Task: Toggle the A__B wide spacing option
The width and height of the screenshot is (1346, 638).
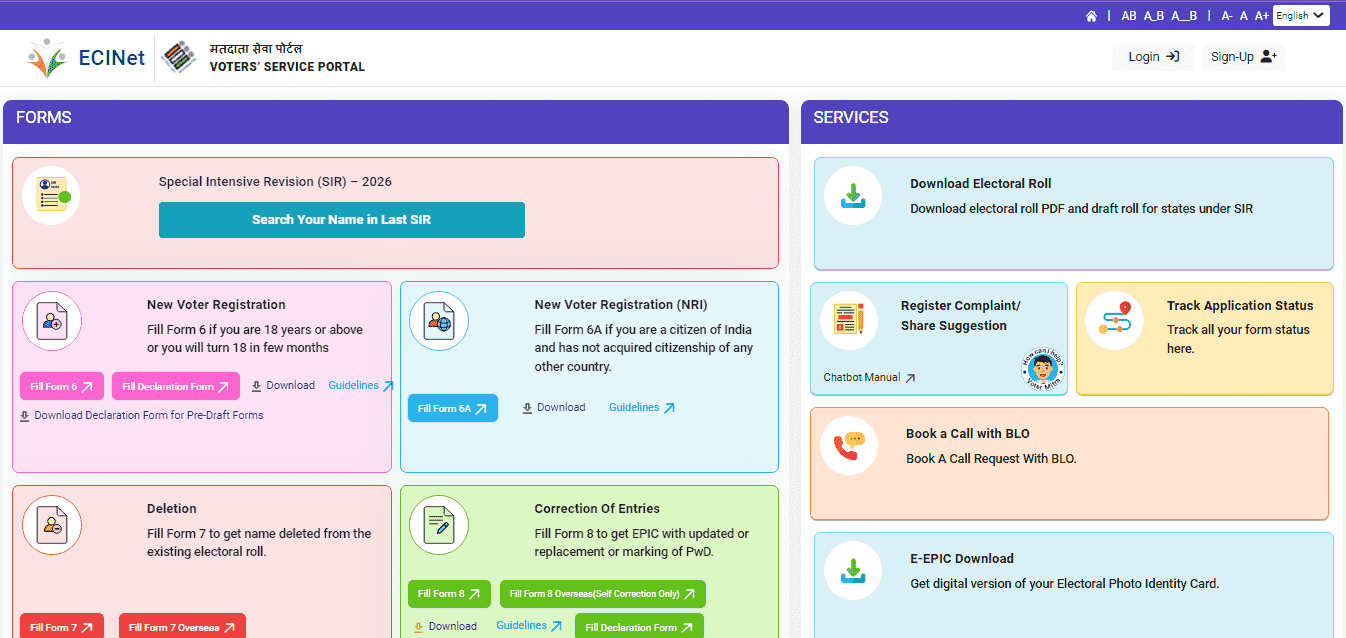Action: [x=1182, y=15]
